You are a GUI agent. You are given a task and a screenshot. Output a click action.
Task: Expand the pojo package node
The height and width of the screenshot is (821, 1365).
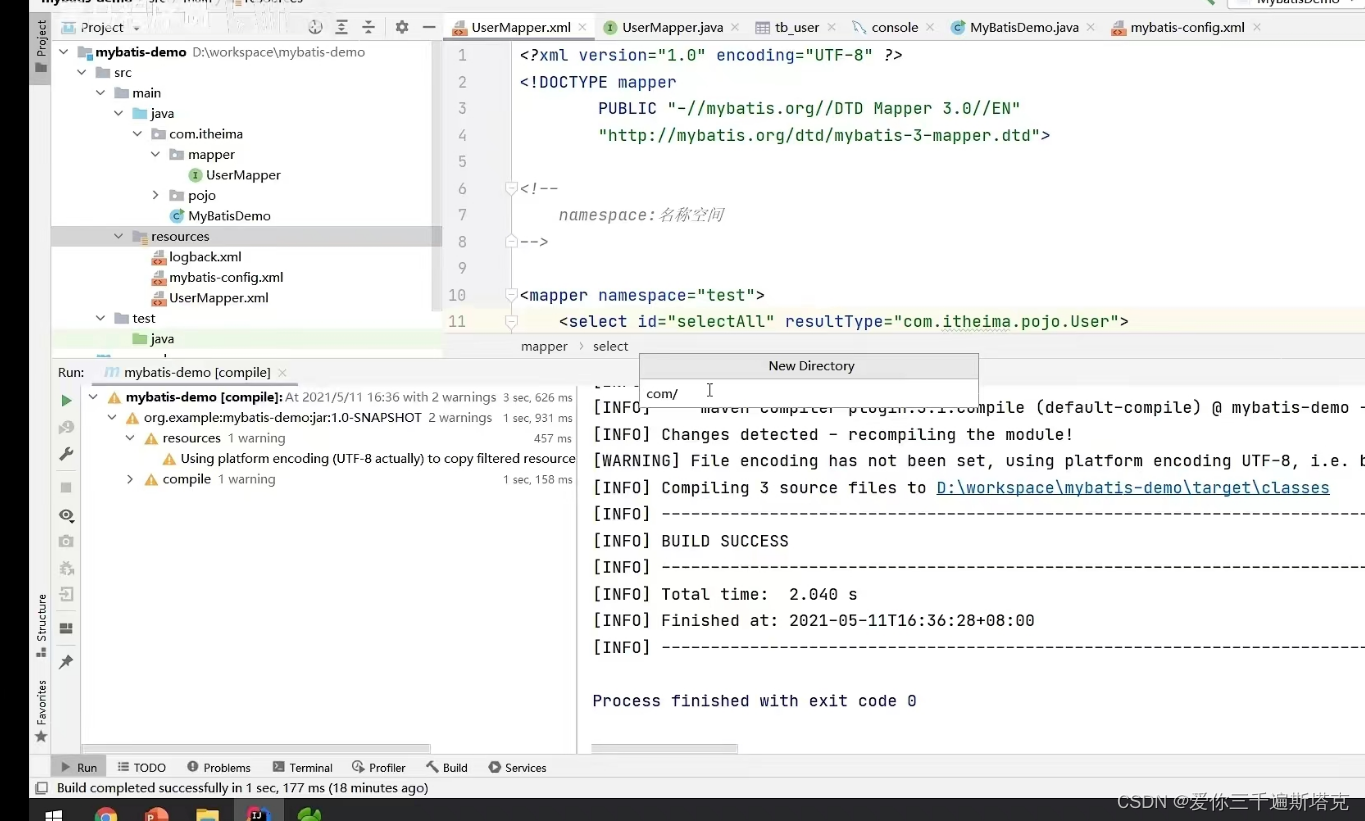pos(155,195)
